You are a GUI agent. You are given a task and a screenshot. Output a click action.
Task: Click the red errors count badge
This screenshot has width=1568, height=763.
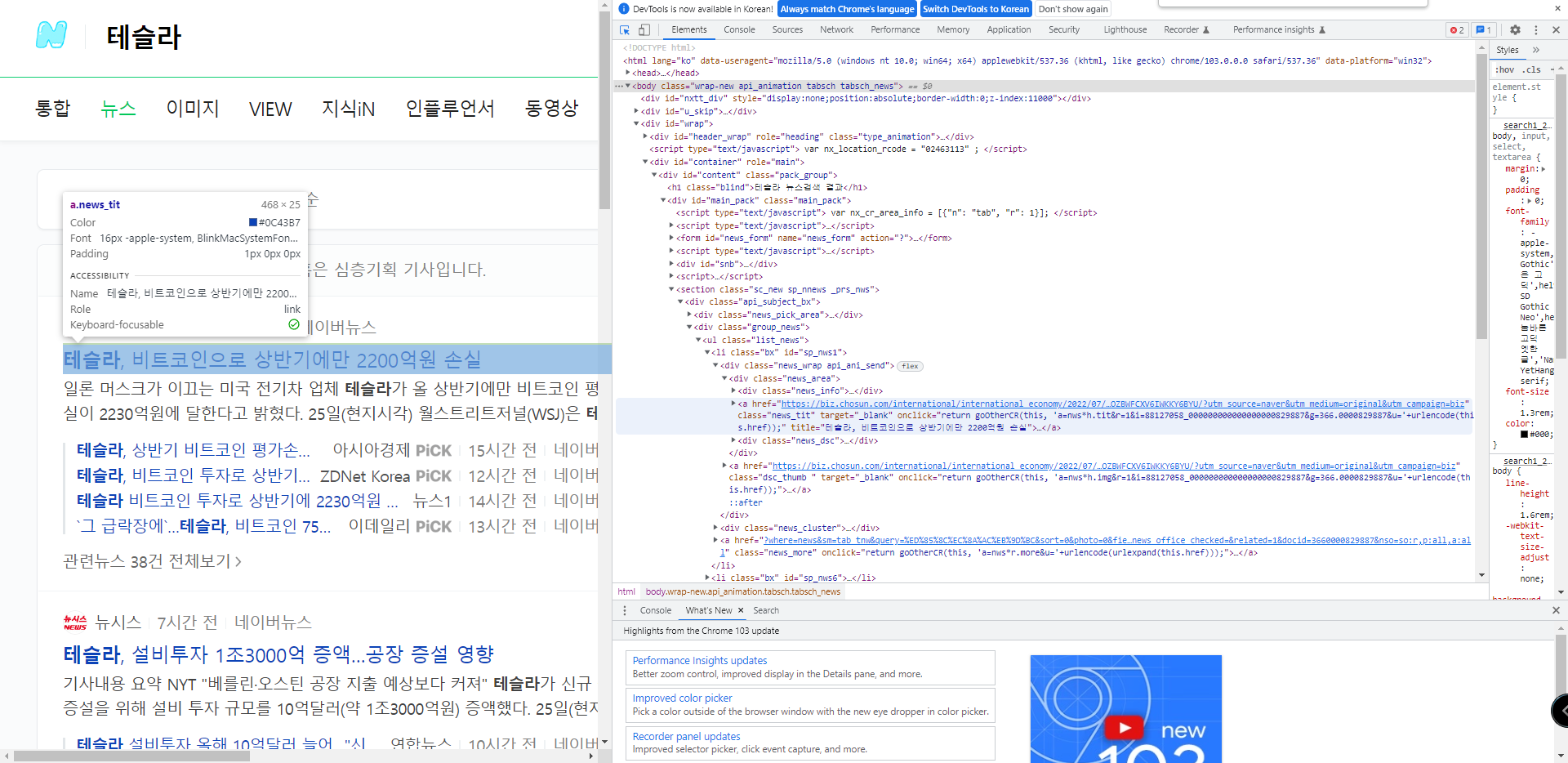[x=1457, y=29]
